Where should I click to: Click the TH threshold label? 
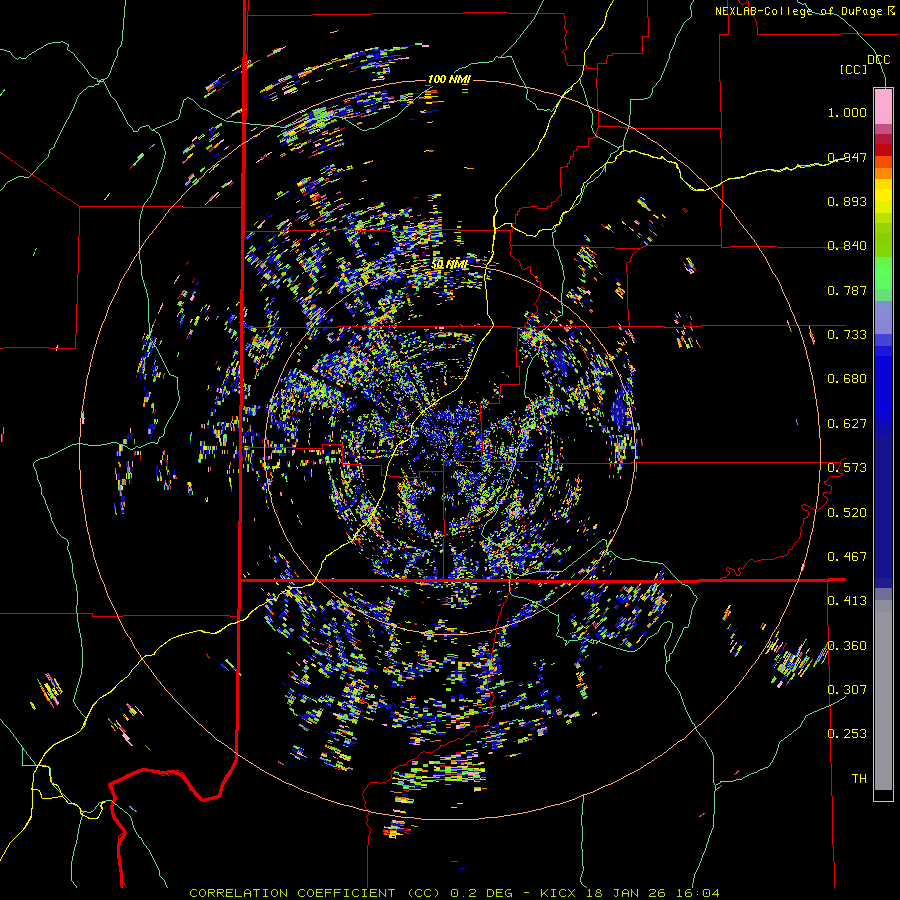[x=859, y=778]
